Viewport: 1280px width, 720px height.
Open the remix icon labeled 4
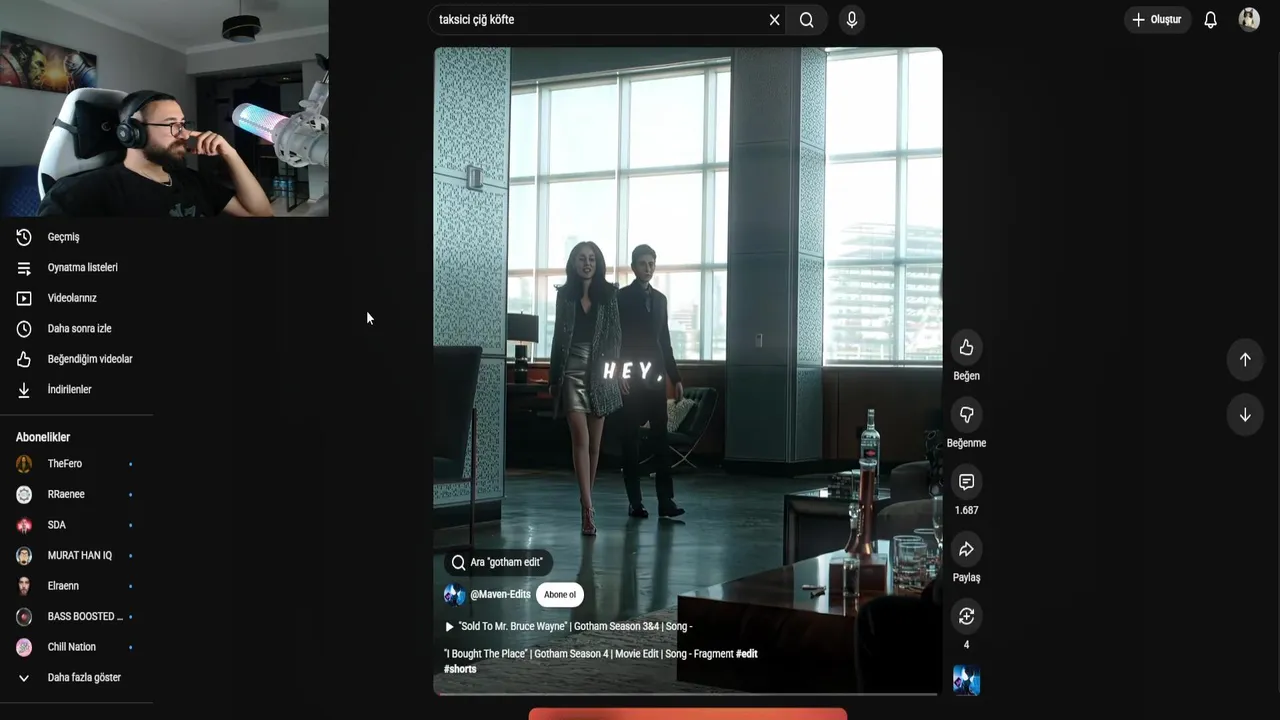point(966,617)
